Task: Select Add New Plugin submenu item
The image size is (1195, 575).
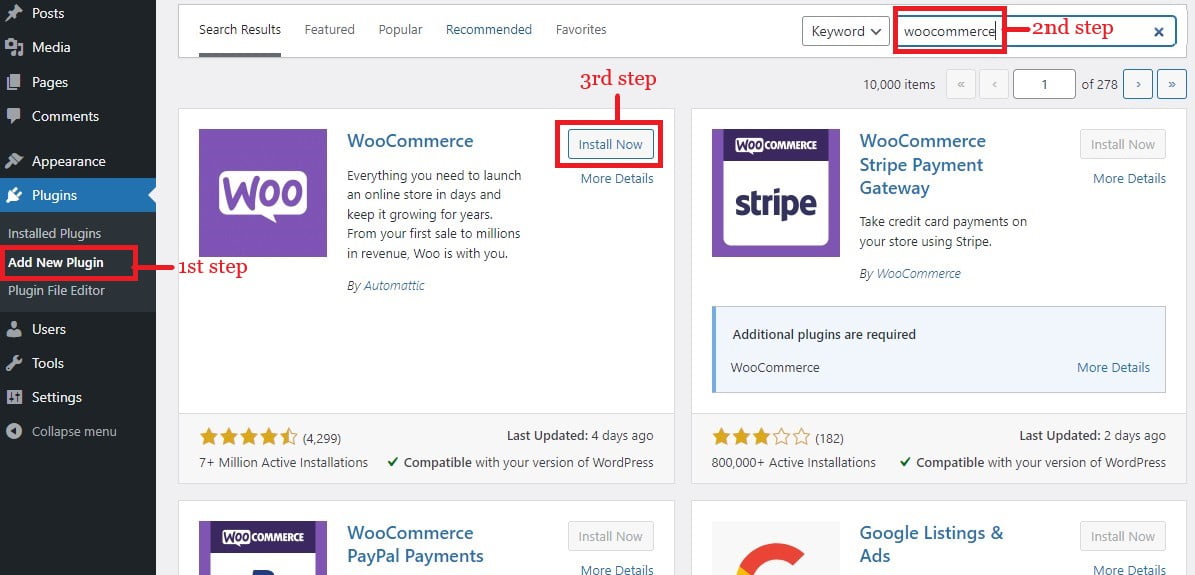Action: click(56, 262)
